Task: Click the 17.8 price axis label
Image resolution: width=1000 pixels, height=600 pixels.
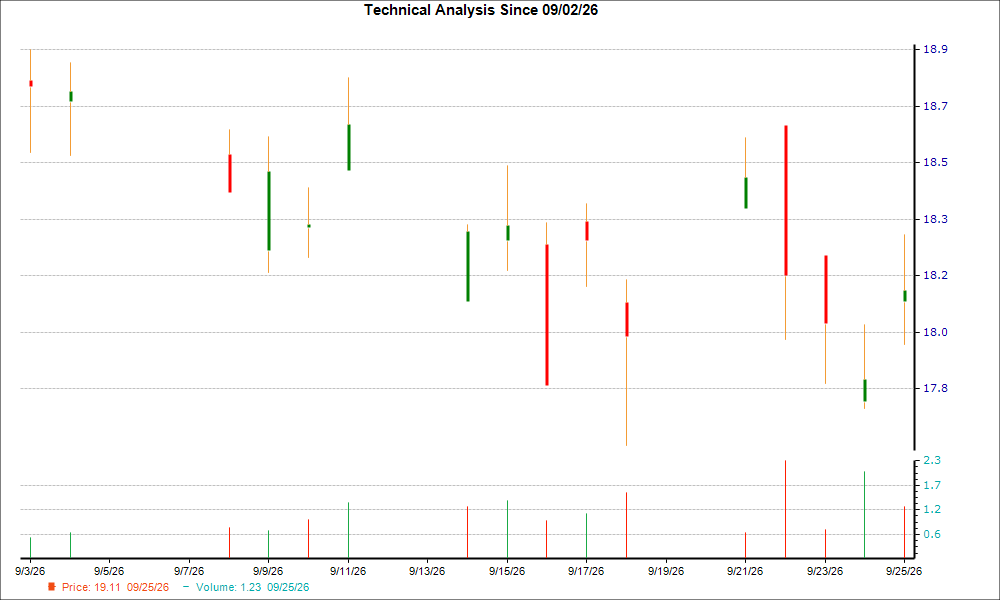Action: [x=935, y=388]
